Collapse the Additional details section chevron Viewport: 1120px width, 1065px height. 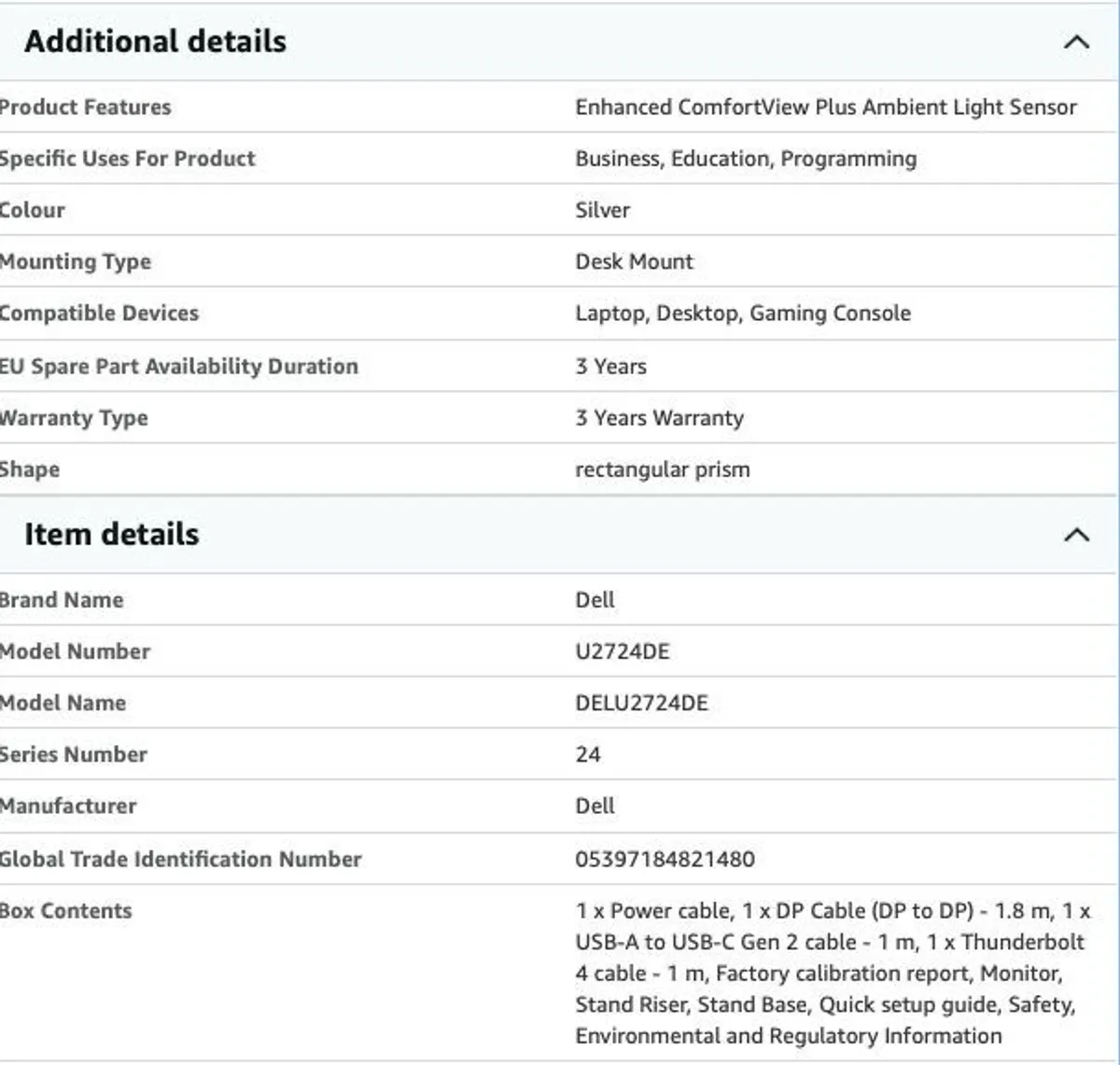(x=1078, y=41)
